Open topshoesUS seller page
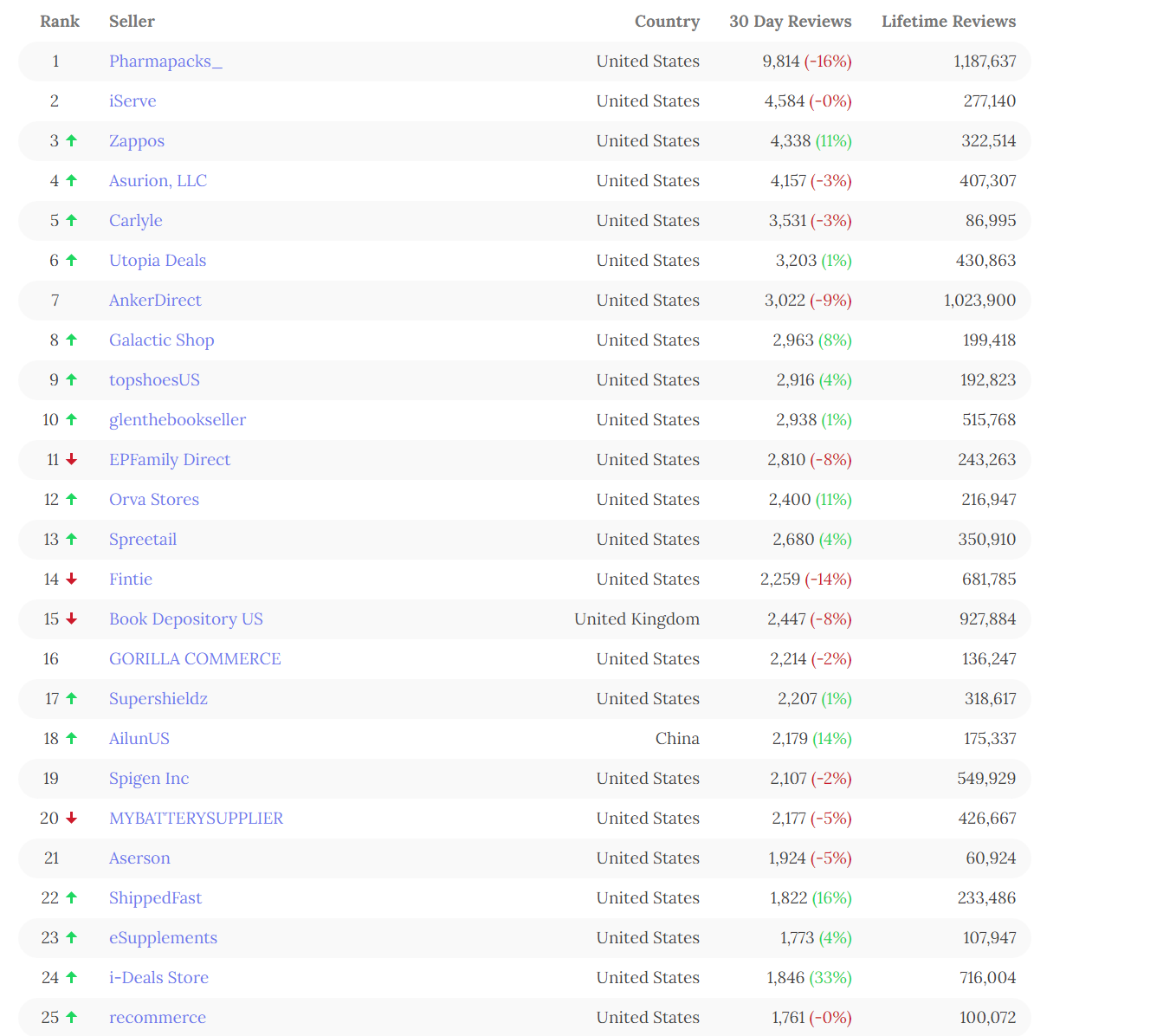The width and height of the screenshot is (1176, 1036). 154,380
